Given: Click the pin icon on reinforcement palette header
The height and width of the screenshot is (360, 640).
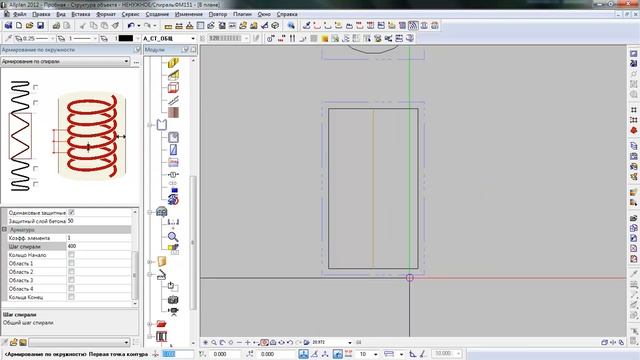Looking at the screenshot, I should (x=138, y=49).
